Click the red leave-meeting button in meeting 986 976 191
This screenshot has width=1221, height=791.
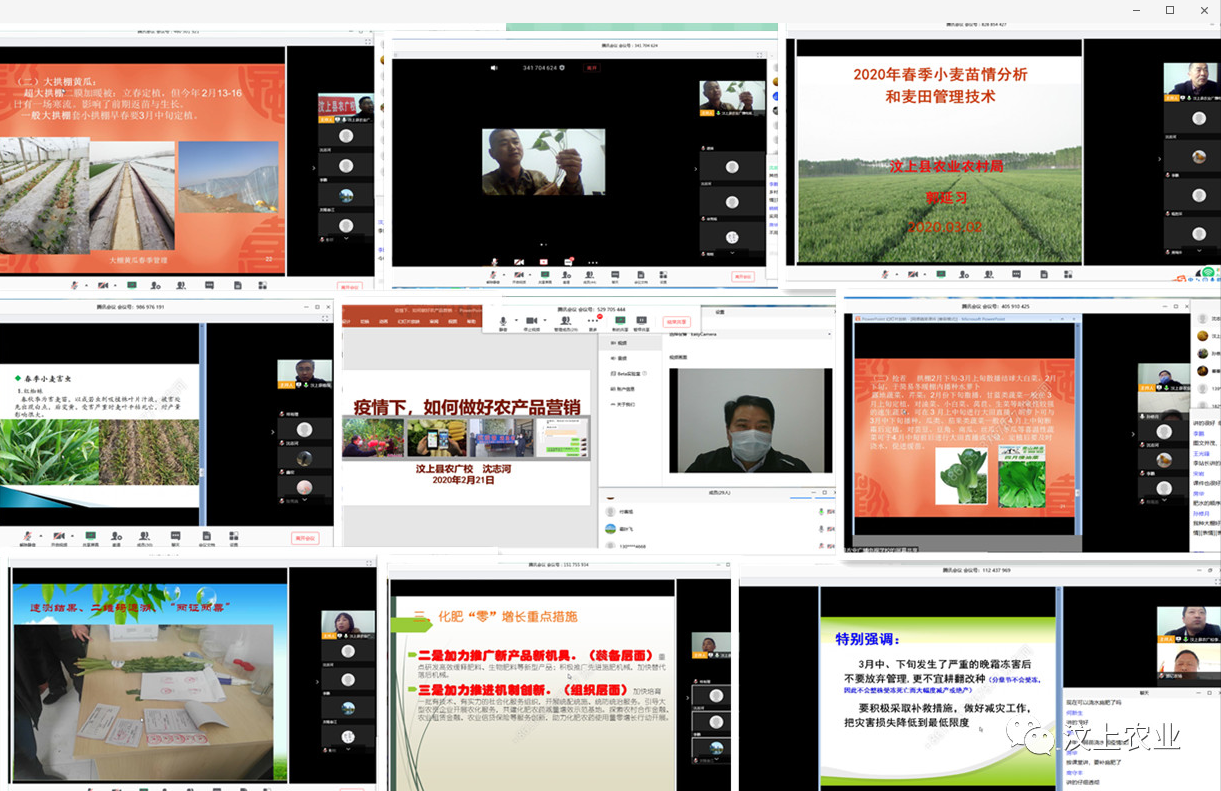(x=306, y=538)
